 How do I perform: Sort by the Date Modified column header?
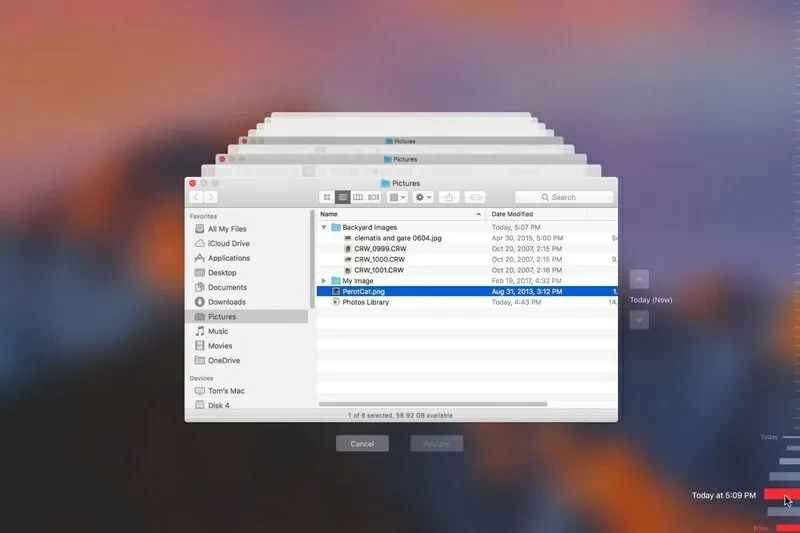pos(536,214)
